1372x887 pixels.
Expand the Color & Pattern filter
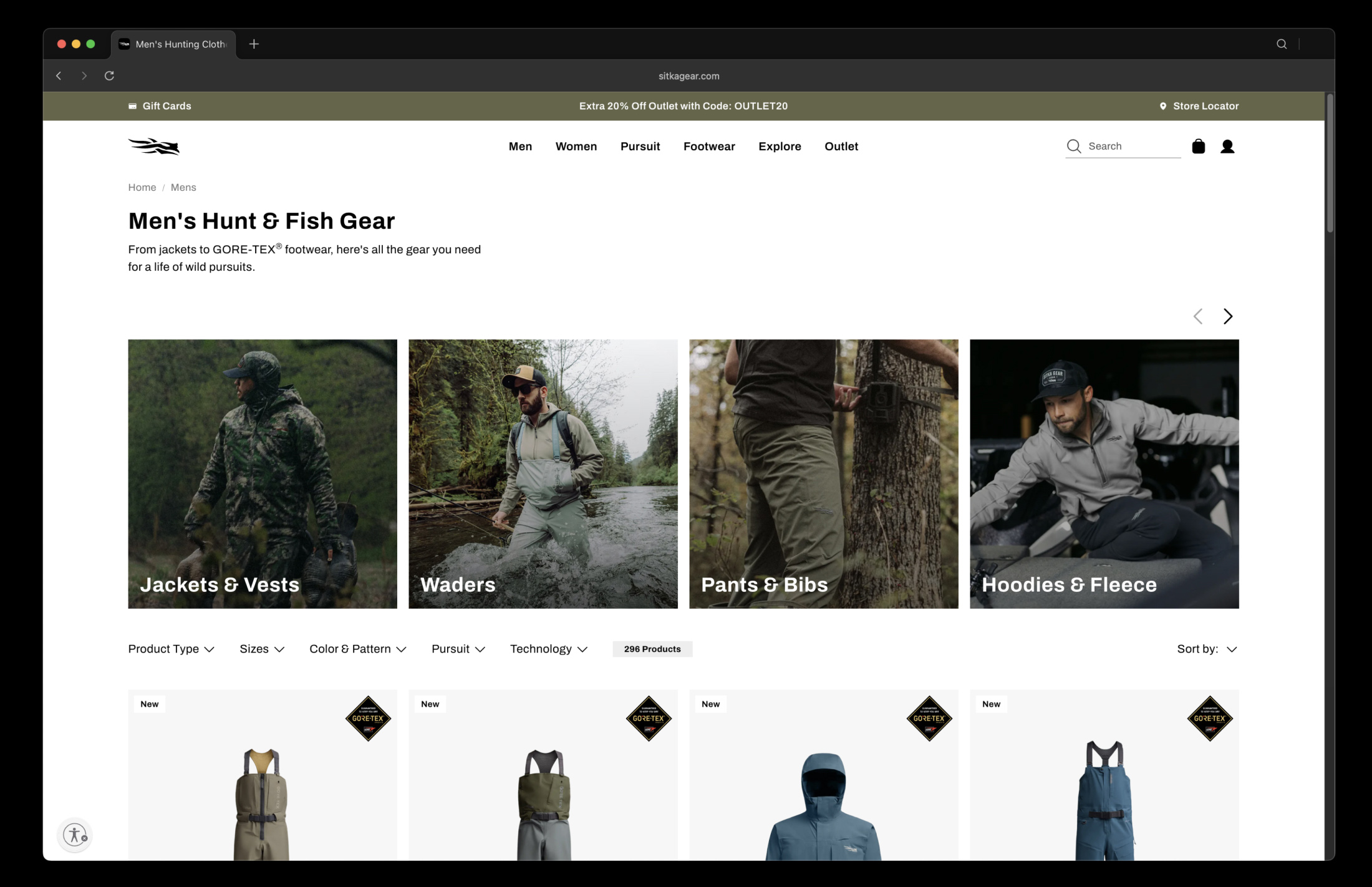358,649
